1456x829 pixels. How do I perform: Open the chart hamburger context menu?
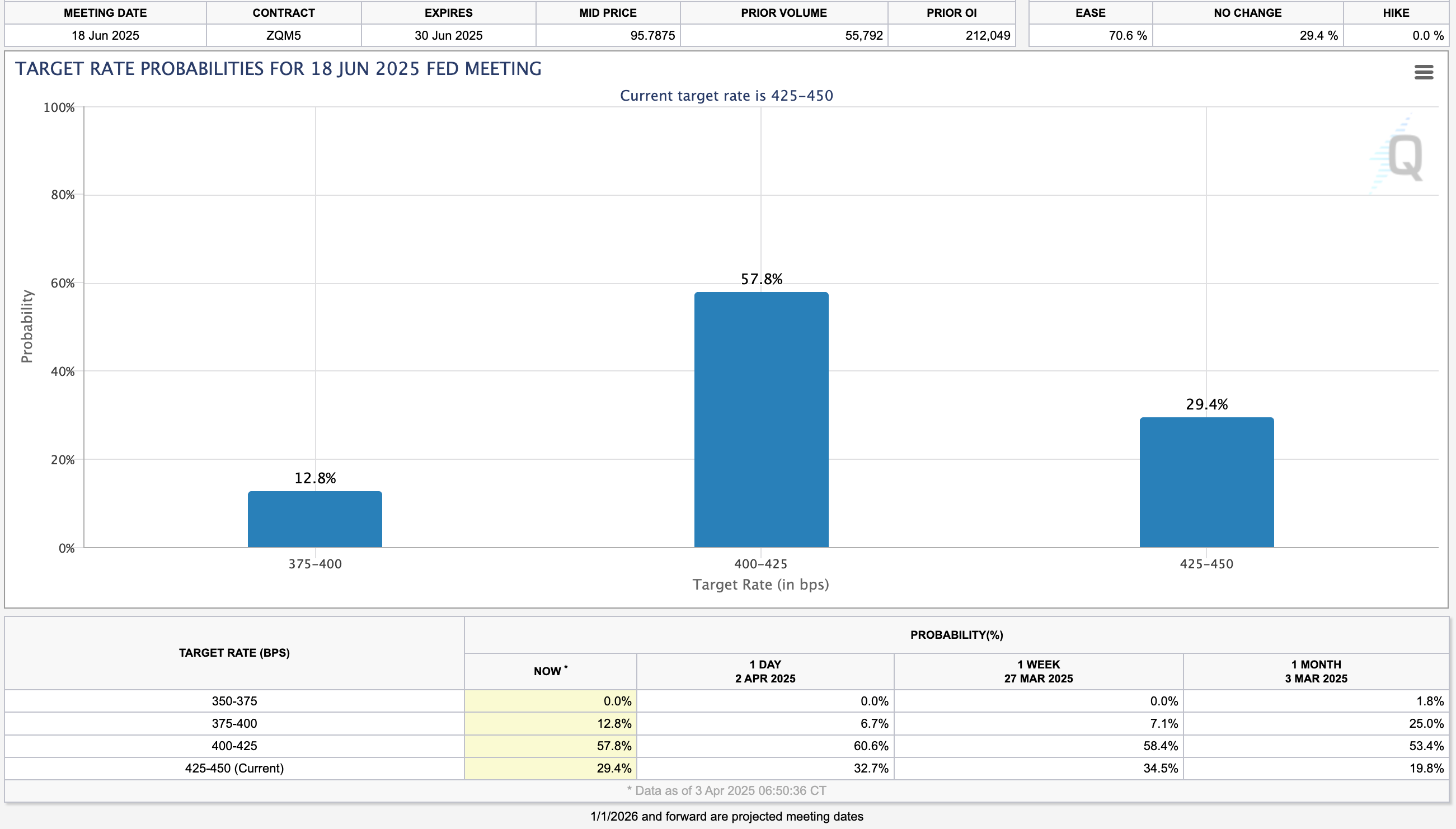1423,72
